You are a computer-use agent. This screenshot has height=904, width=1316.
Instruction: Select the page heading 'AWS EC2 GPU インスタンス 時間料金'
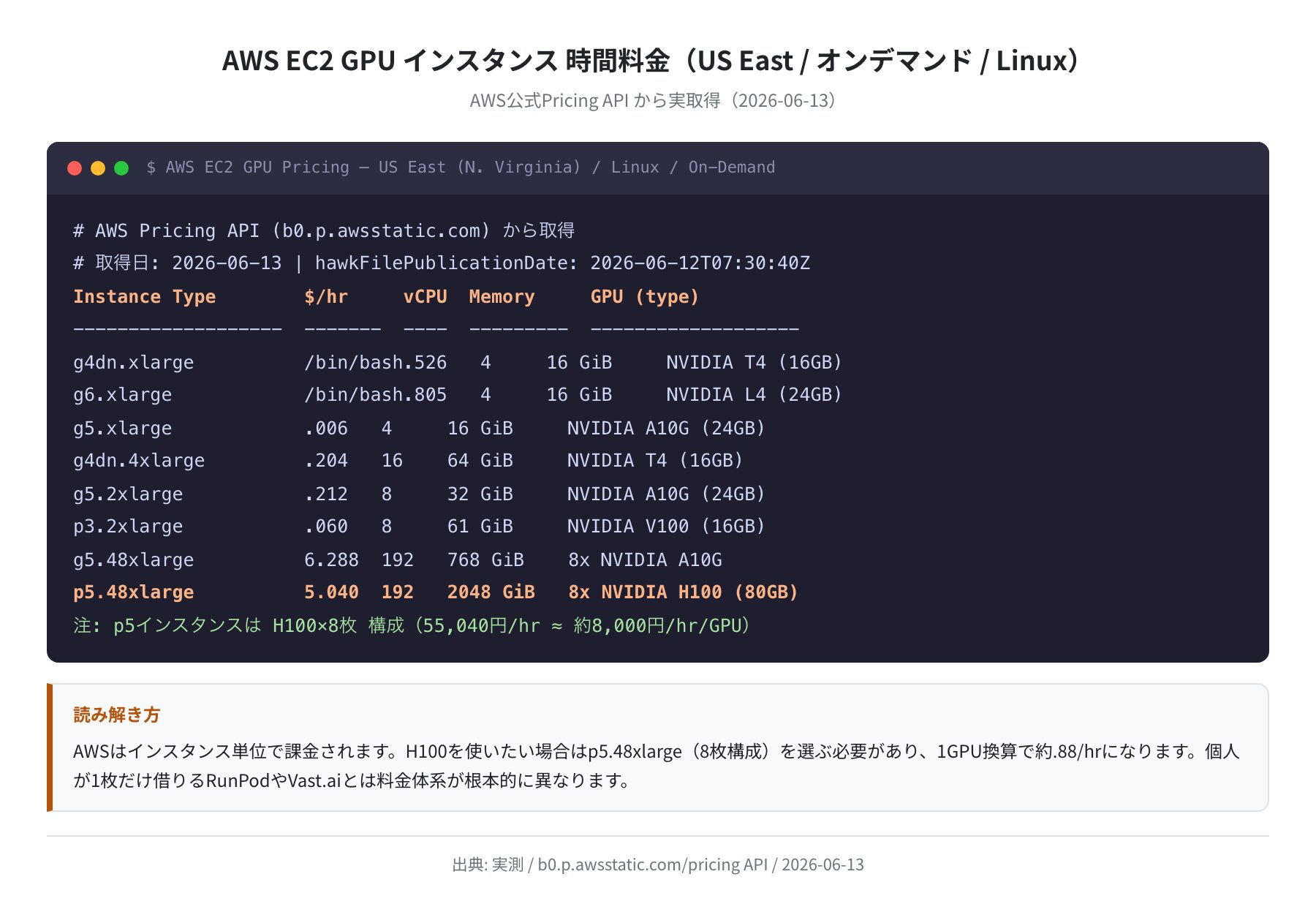446,60
